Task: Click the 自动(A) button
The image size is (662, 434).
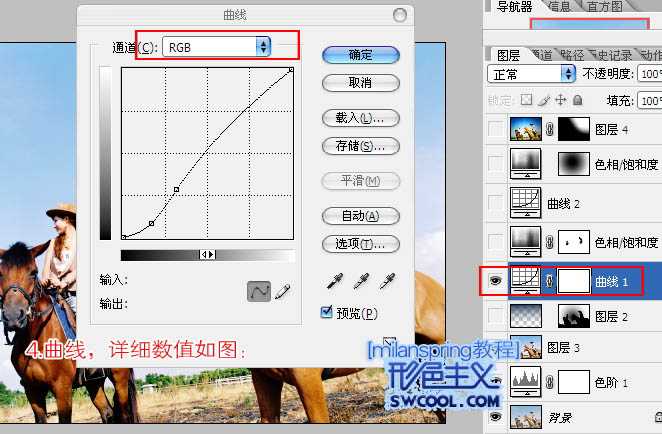Action: (361, 216)
